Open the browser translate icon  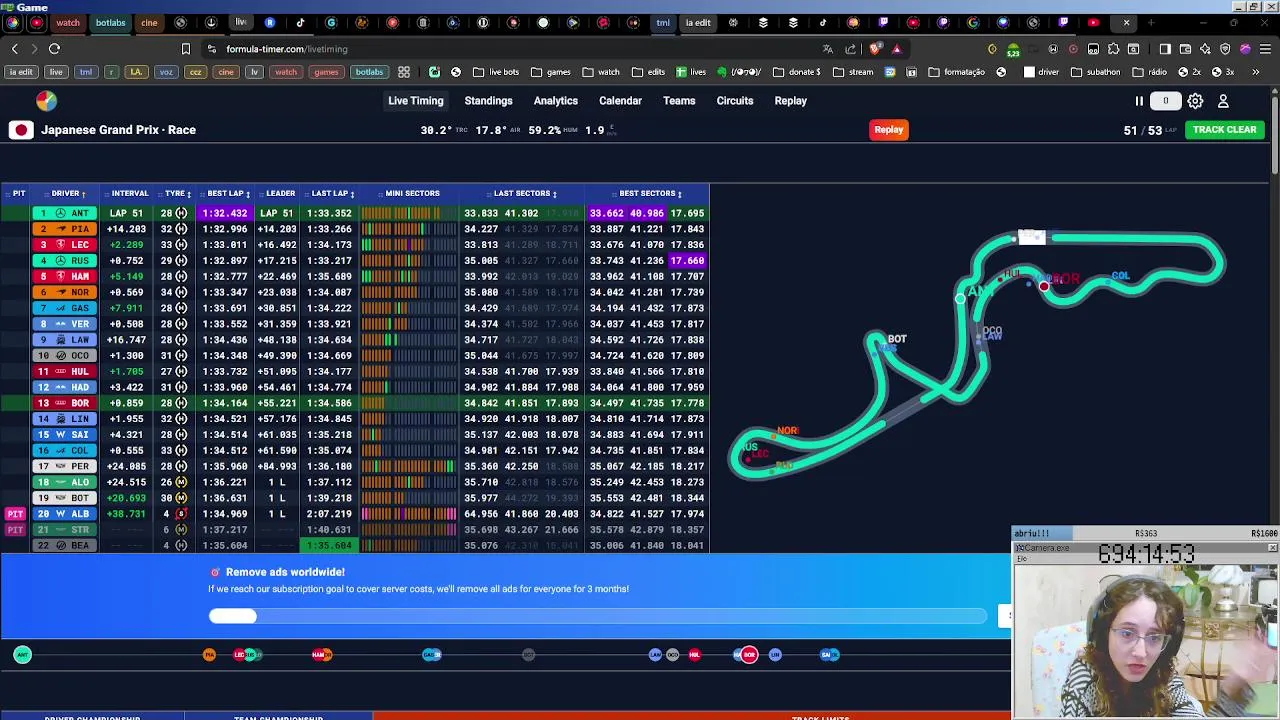pyautogui.click(x=827, y=48)
